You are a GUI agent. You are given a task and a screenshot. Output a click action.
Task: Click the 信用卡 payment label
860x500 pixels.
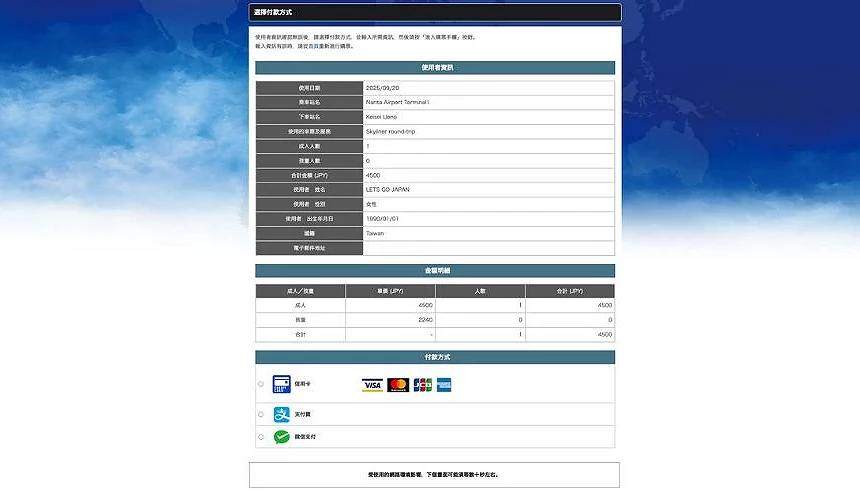pos(303,384)
